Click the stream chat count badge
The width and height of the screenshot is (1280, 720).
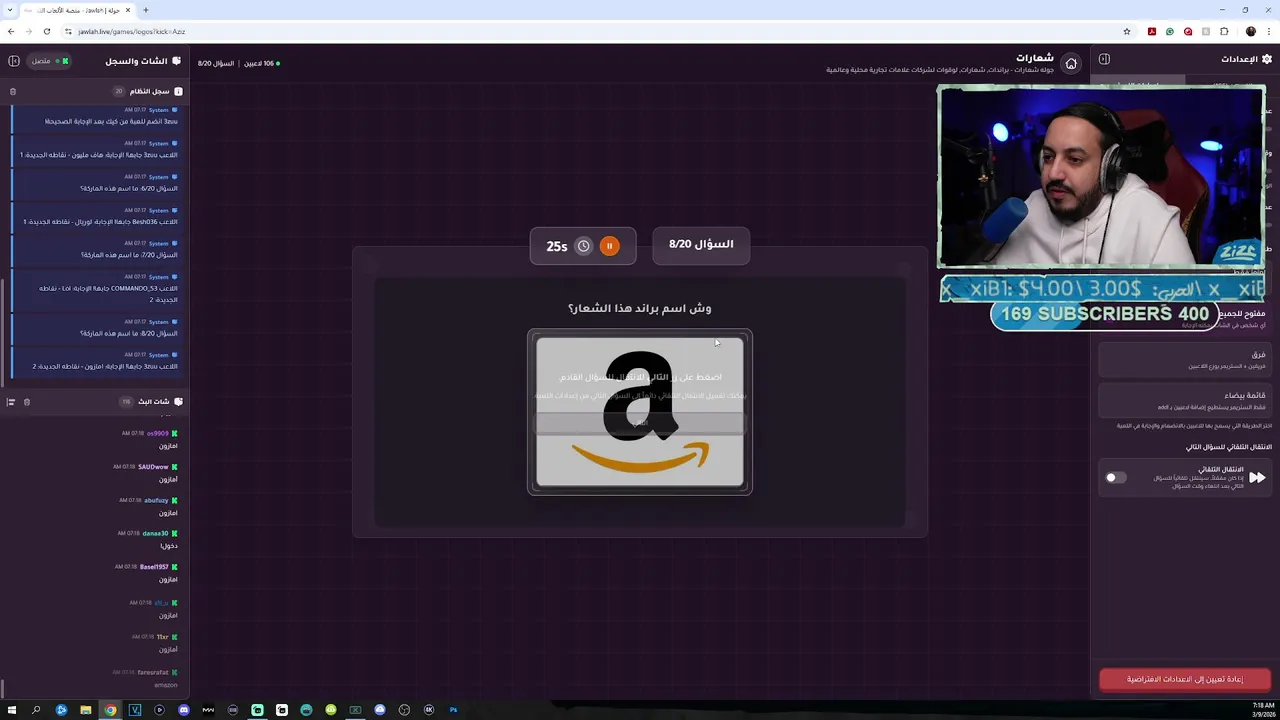[x=126, y=402]
